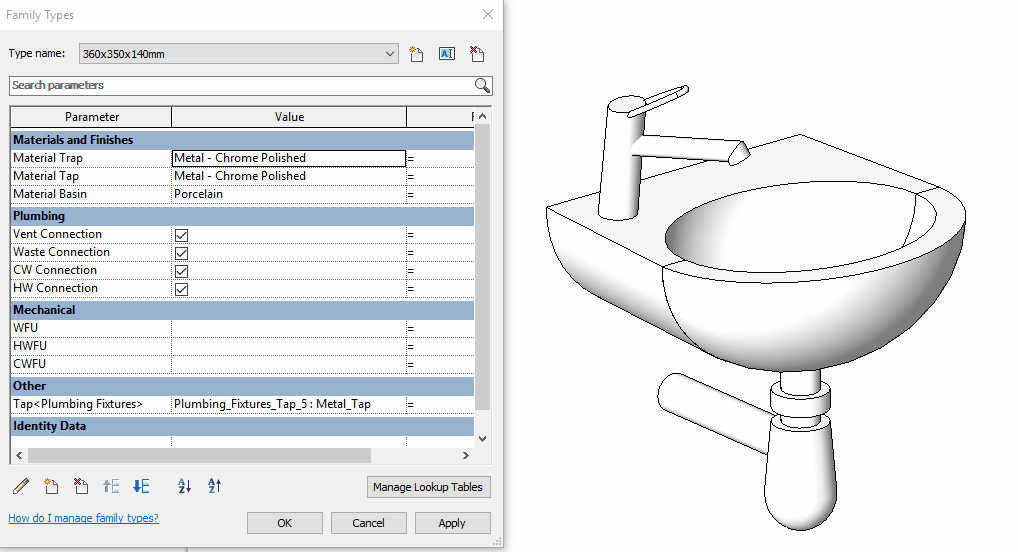Screen dimensions: 1018x552
Task: Uncheck the Vent Connection checkbox
Action: [182, 235]
